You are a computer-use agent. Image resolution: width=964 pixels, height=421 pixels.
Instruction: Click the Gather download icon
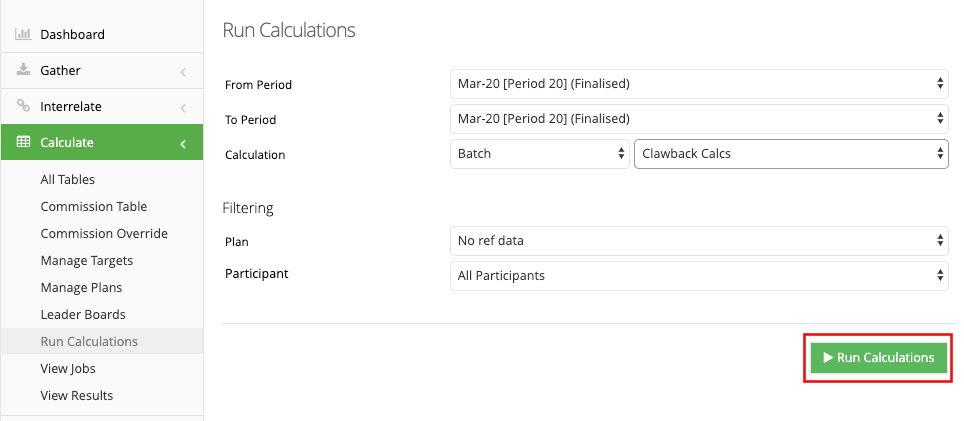(x=23, y=69)
